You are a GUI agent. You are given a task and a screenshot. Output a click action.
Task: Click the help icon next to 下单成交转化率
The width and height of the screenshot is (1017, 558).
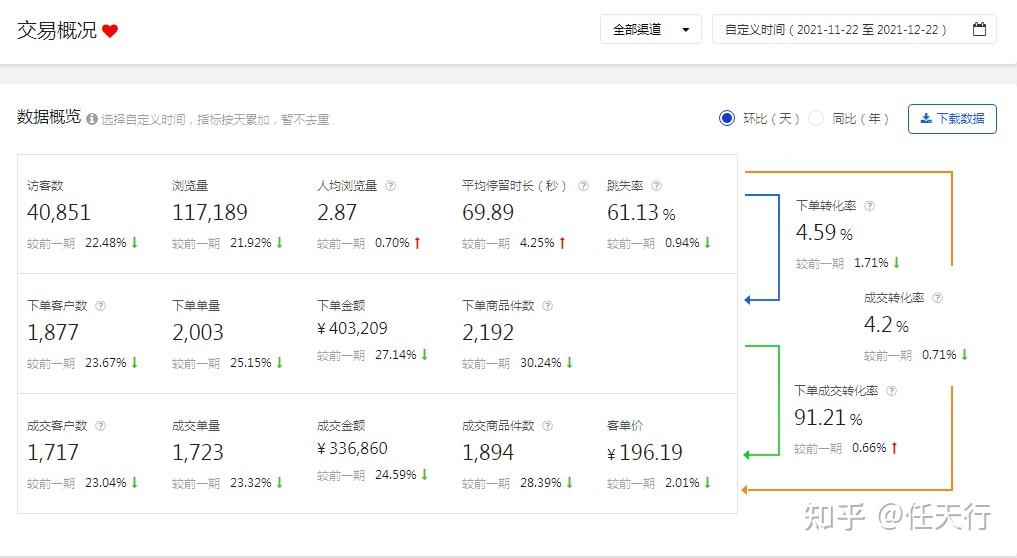[x=891, y=391]
